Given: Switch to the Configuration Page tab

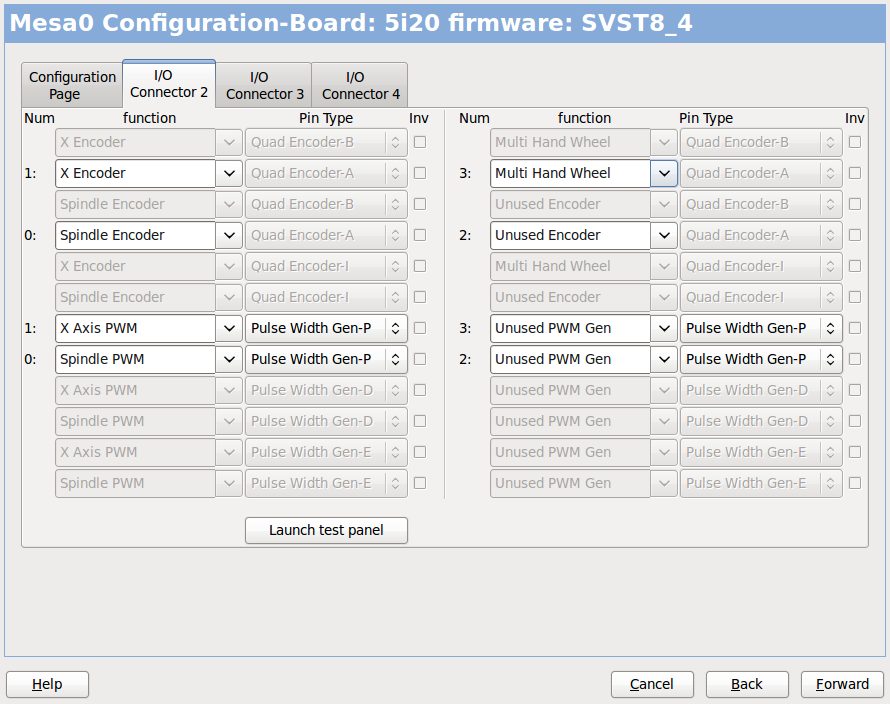Looking at the screenshot, I should pyautogui.click(x=71, y=85).
